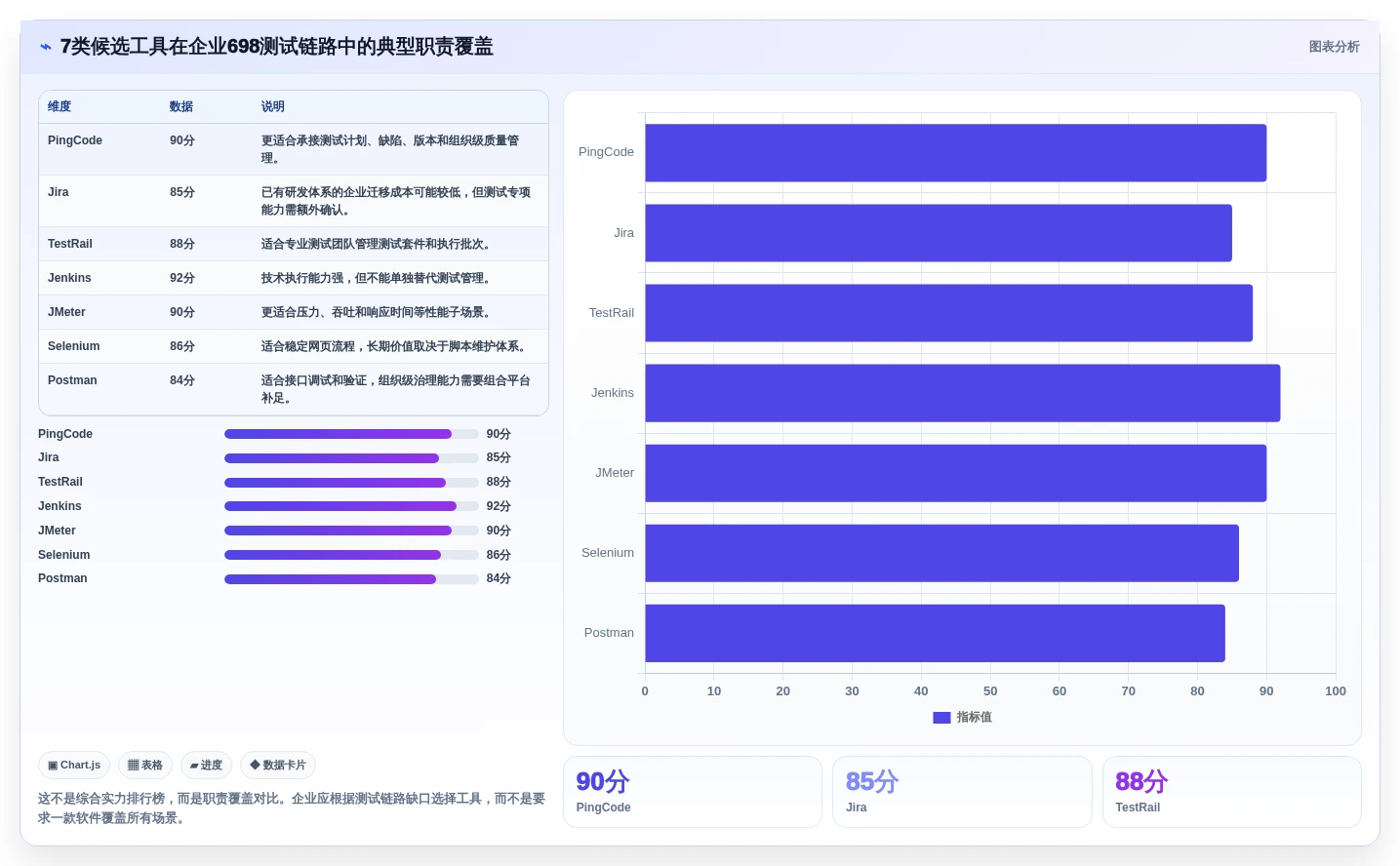Click the Jira description 已有研发体系的企业

396,201
